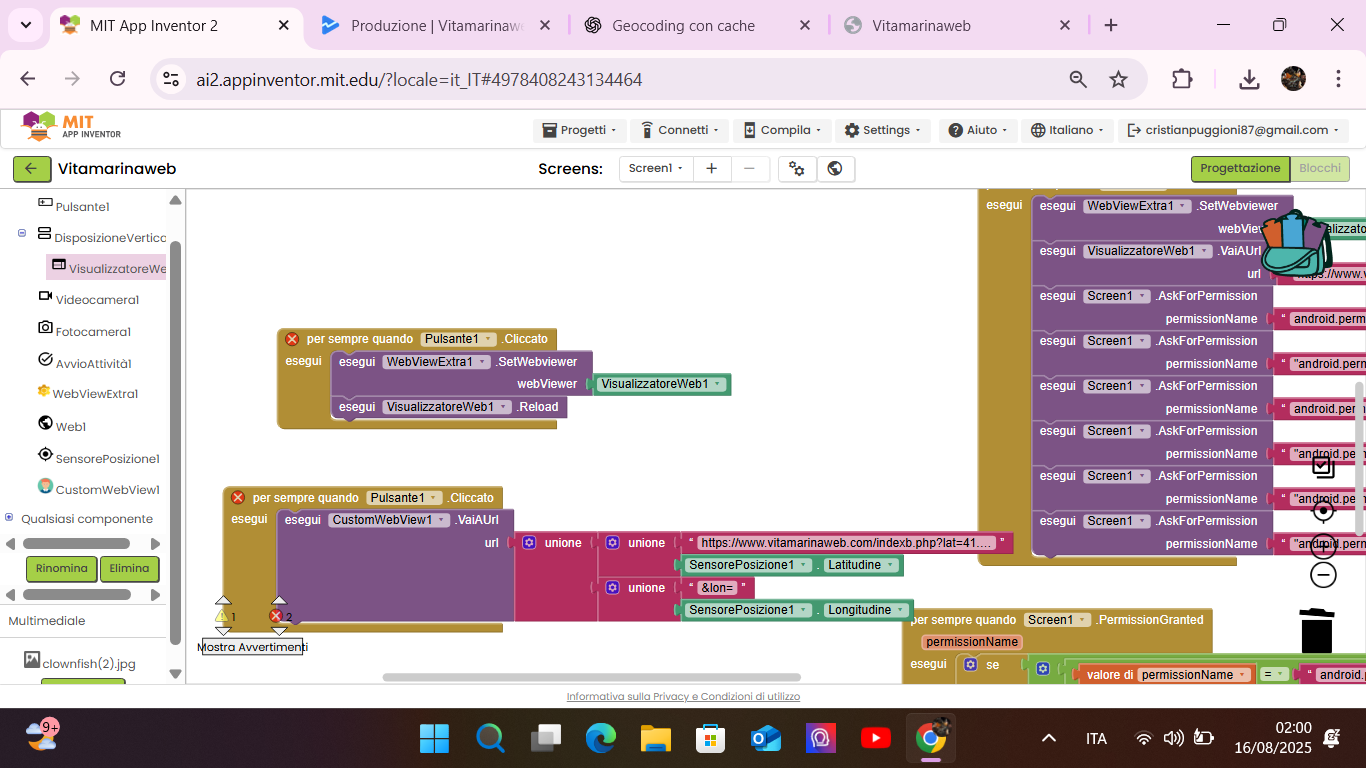This screenshot has height=768, width=1366.
Task: Click the back arrow beside Vitamarinaweb
Action: click(31, 169)
